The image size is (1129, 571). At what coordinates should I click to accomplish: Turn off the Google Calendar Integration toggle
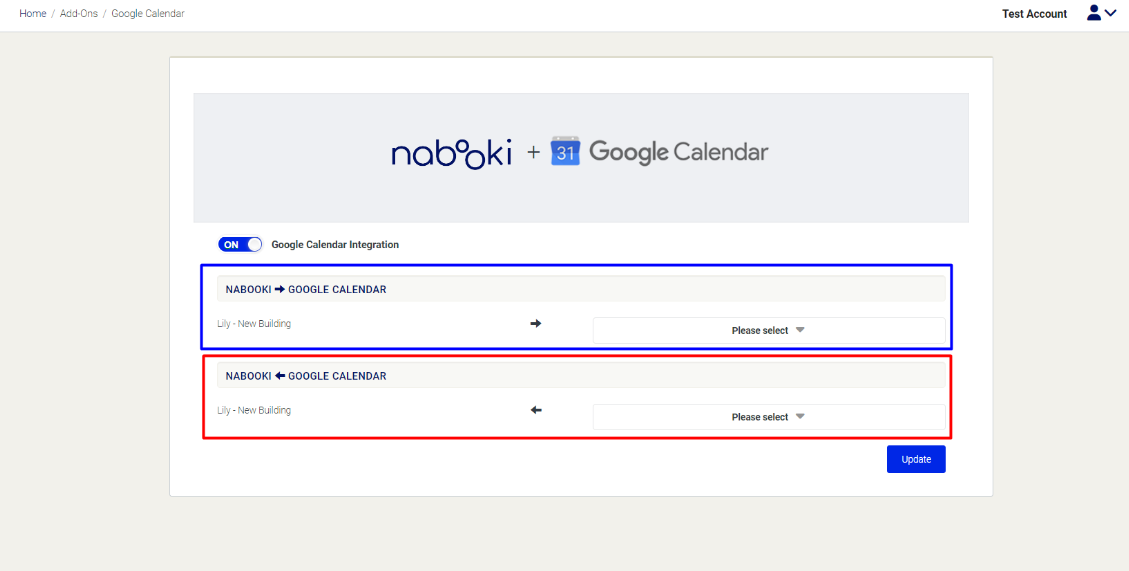pos(240,245)
